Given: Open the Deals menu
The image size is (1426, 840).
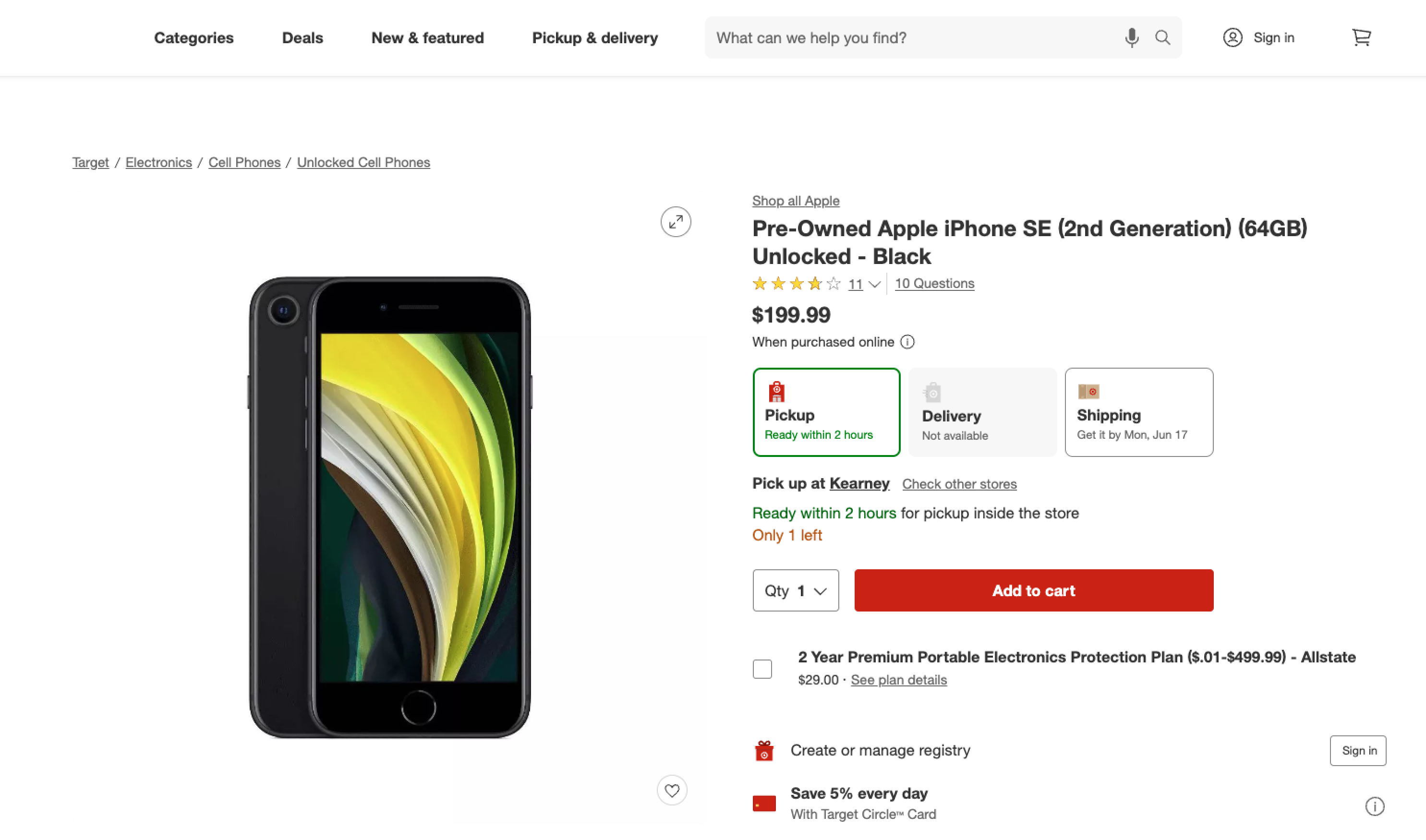Looking at the screenshot, I should pos(302,38).
